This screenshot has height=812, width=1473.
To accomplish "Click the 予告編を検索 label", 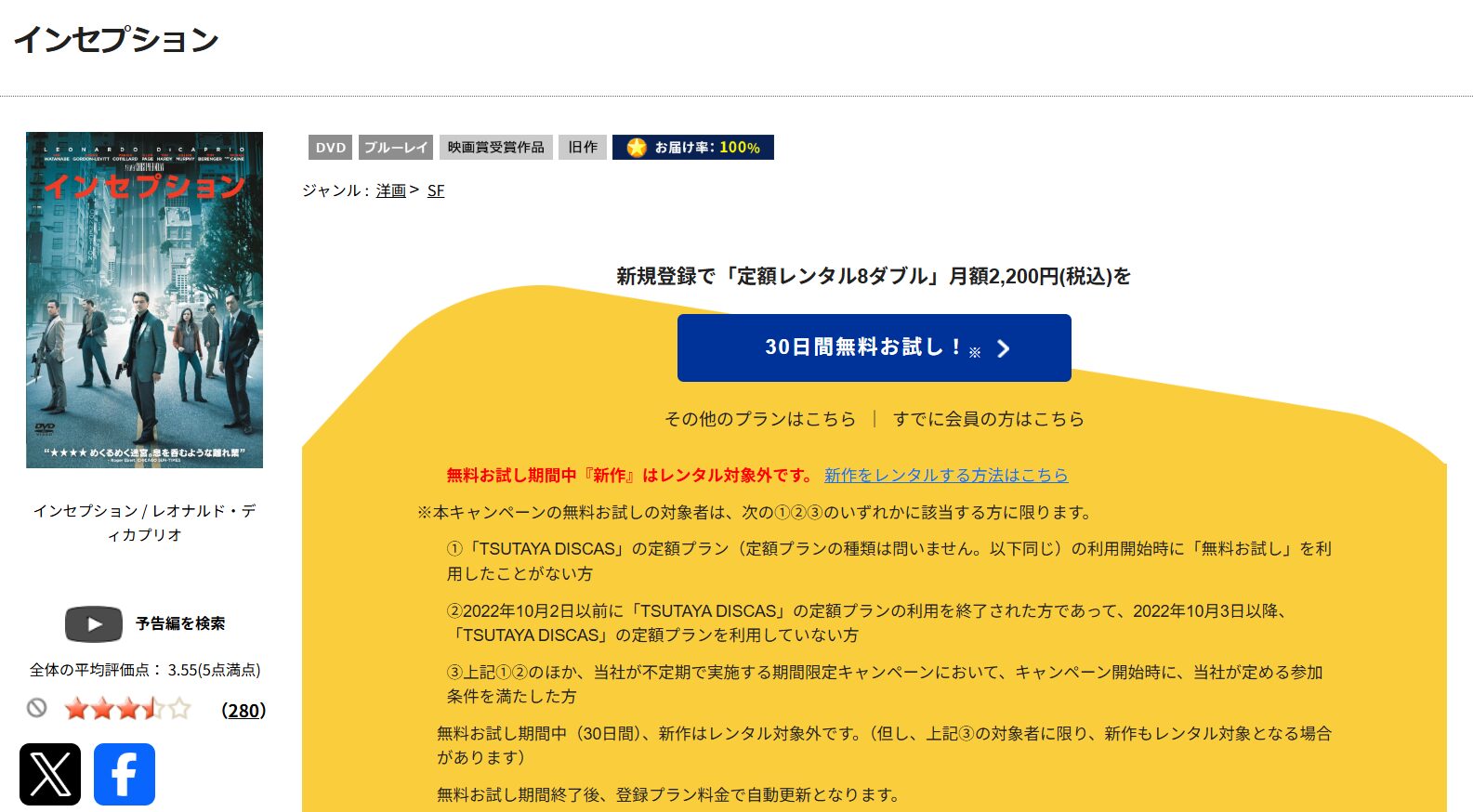I will (x=180, y=623).
